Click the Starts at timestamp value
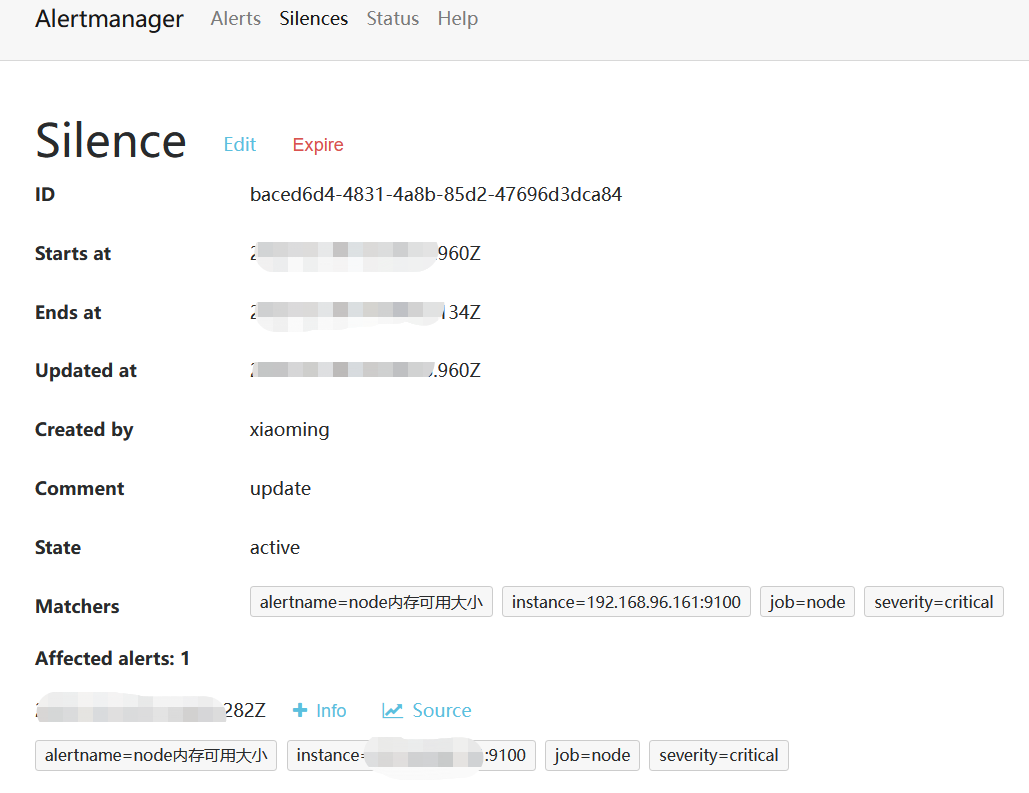Viewport: 1029px width, 793px height. tap(365, 253)
